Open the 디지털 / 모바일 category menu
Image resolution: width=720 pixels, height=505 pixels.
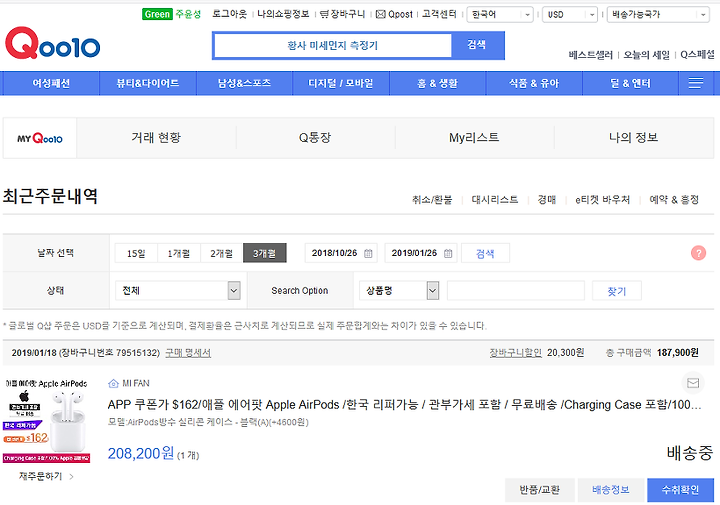pos(341,83)
